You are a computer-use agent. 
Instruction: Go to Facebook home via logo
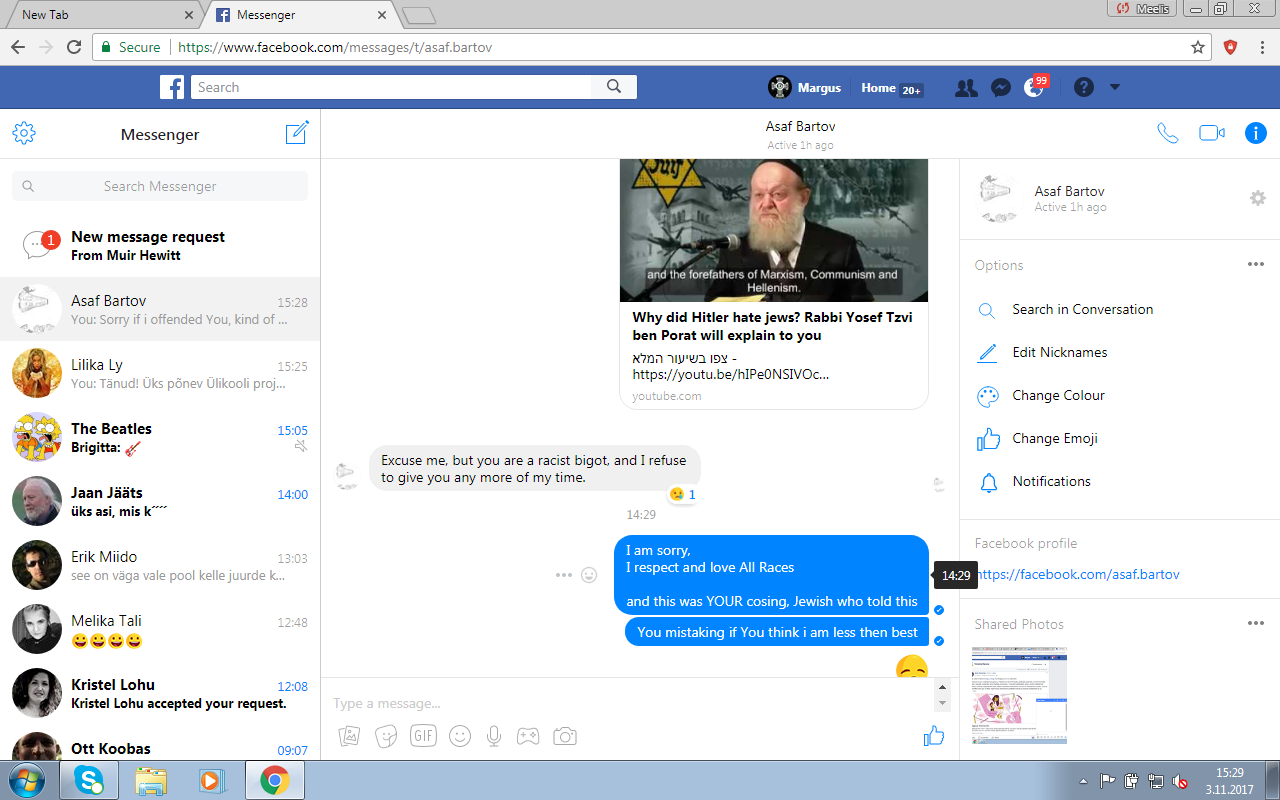point(172,87)
